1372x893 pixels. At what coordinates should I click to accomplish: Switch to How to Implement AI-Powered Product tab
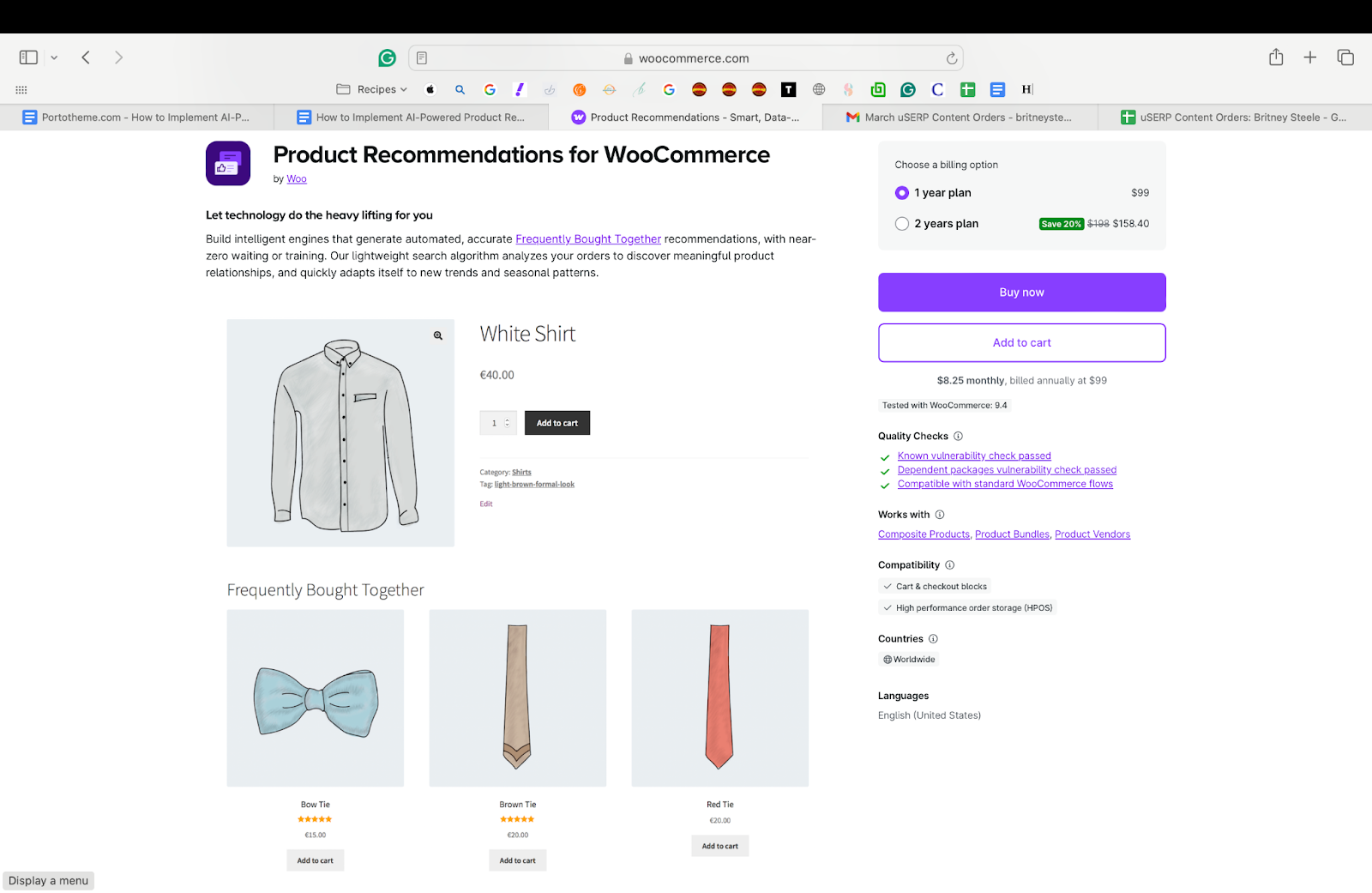(x=411, y=118)
